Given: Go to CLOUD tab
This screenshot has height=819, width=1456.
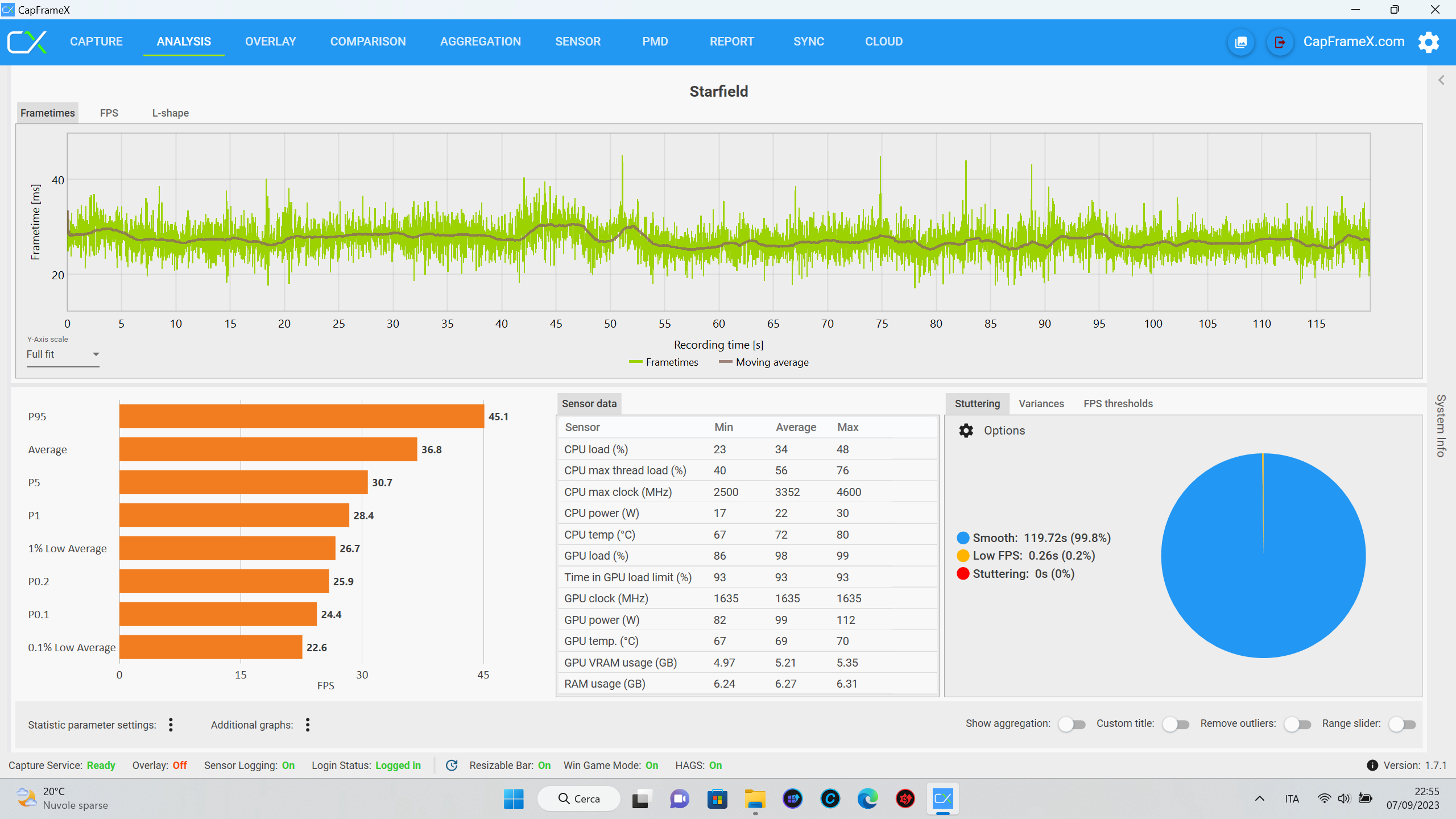Looking at the screenshot, I should (884, 42).
